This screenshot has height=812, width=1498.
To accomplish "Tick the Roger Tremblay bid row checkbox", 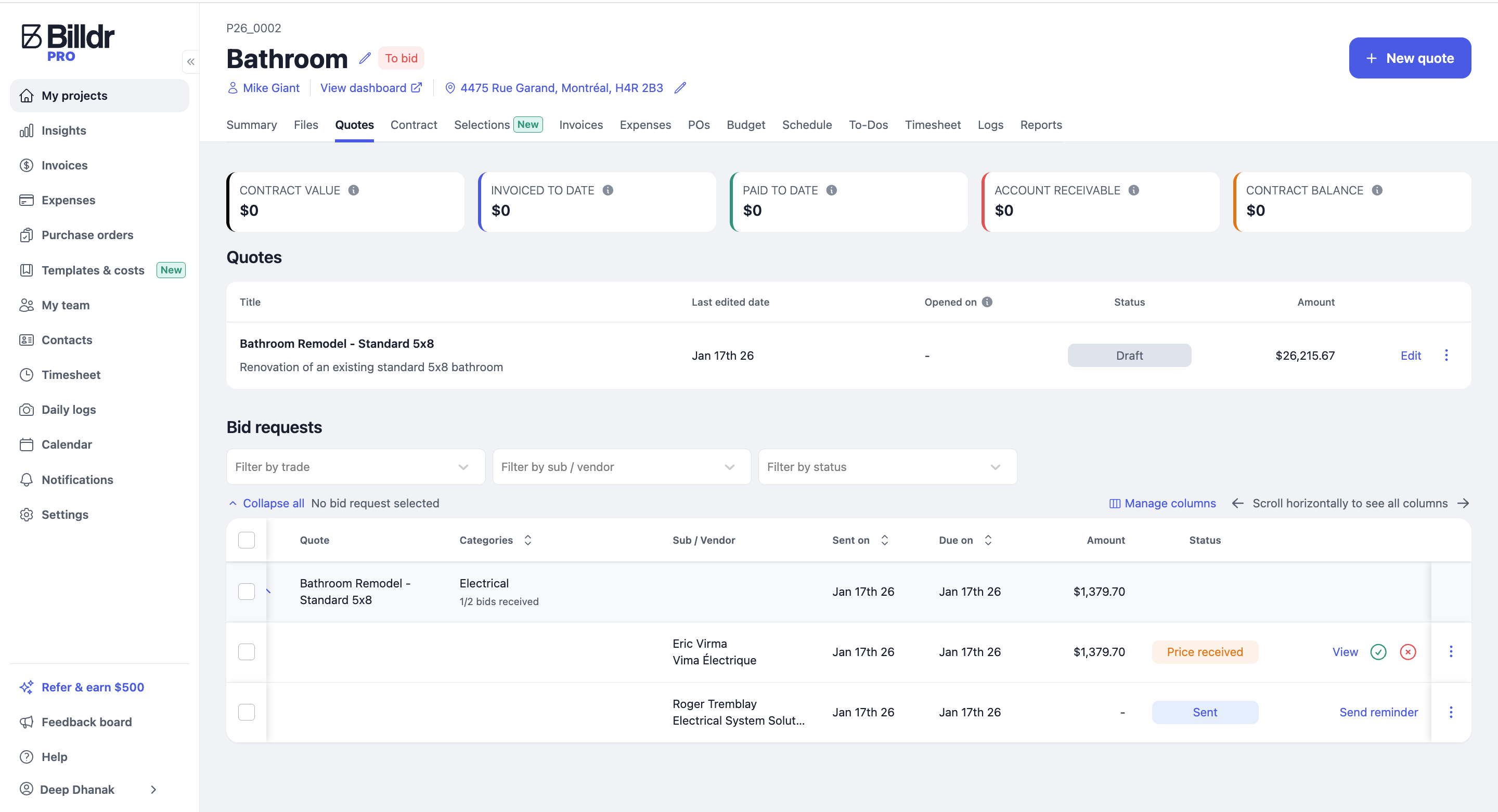I will 246,712.
